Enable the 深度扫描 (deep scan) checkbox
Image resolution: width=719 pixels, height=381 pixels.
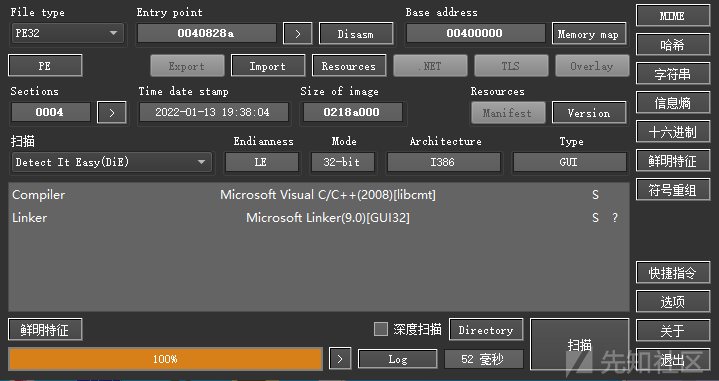coord(381,329)
